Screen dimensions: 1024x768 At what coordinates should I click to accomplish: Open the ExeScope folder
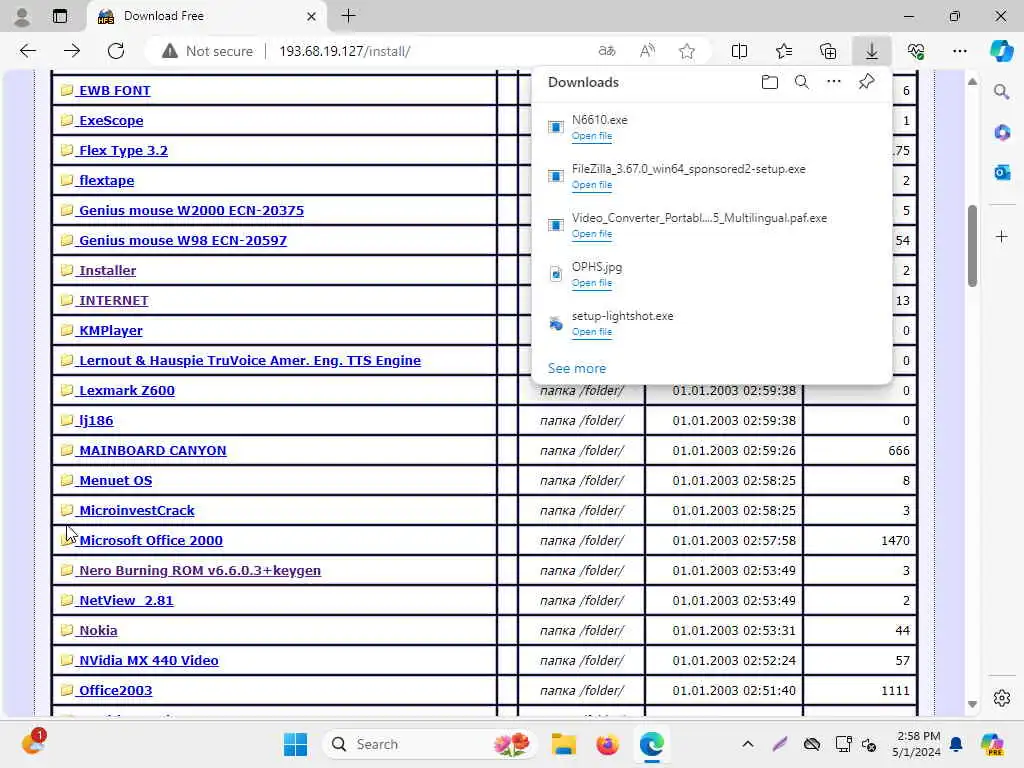click(110, 120)
